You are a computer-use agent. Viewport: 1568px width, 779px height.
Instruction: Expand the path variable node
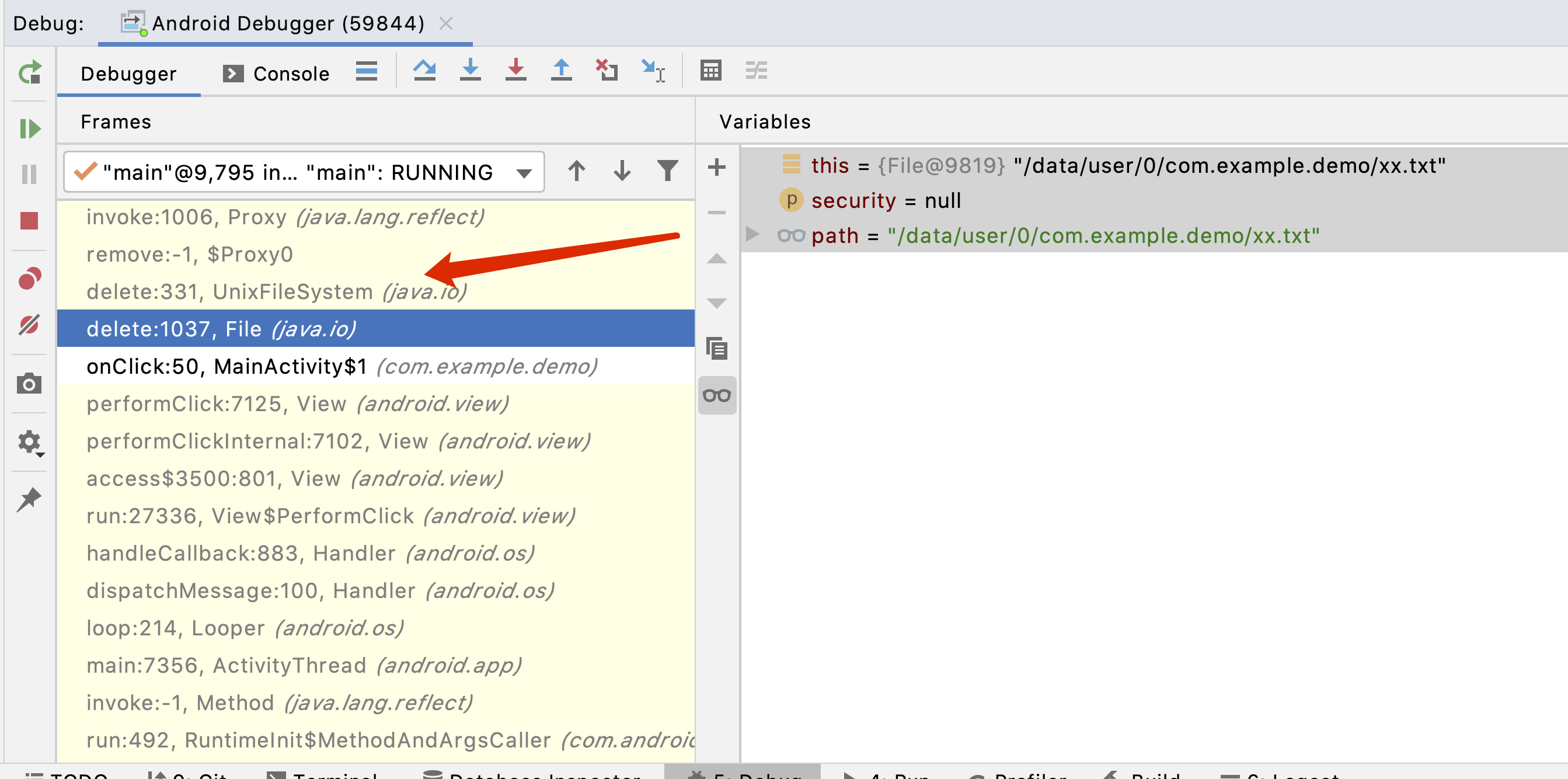tap(752, 235)
